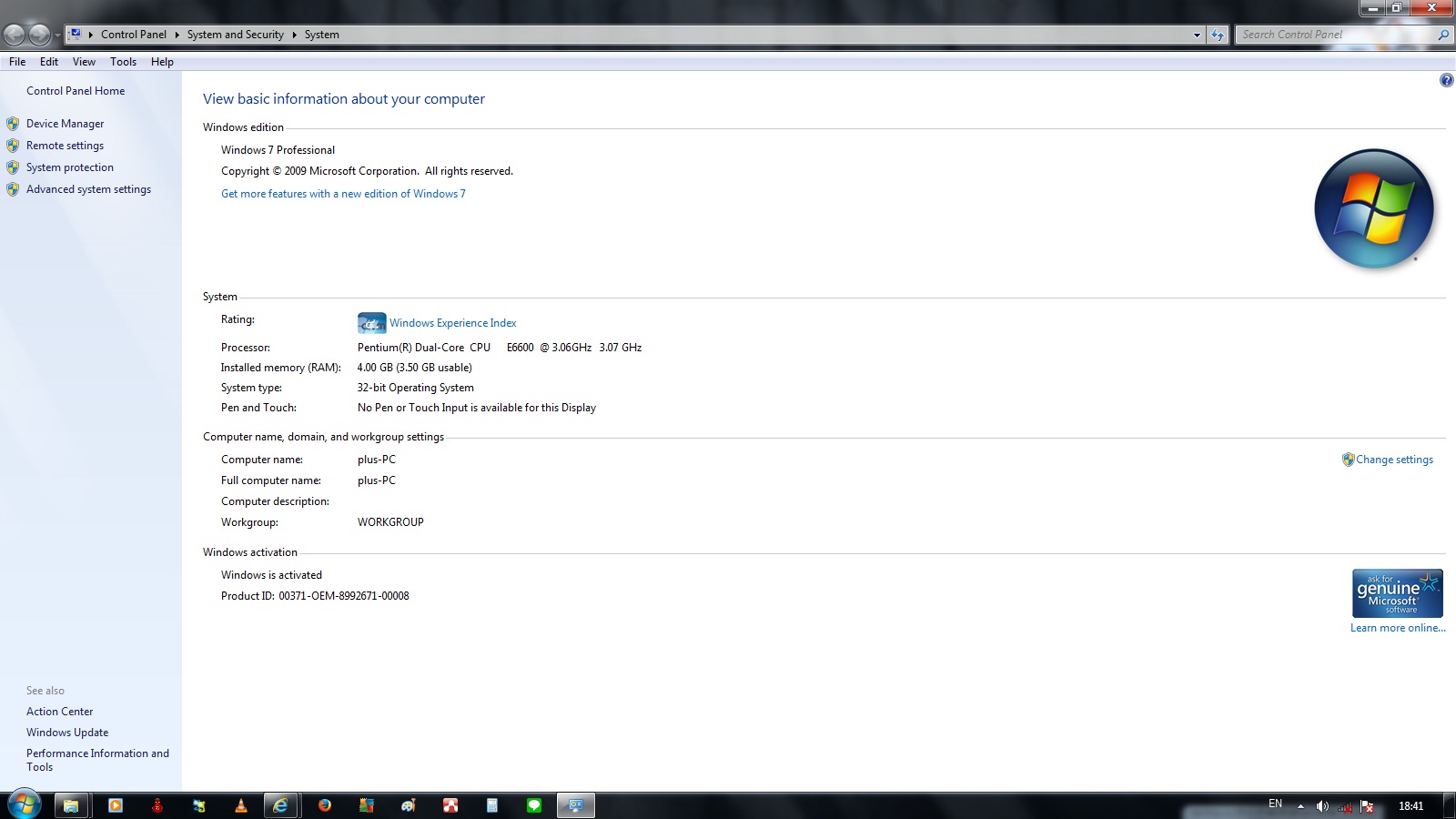
Task: Click the Windows Experience Index rating icon
Action: pyautogui.click(x=372, y=323)
